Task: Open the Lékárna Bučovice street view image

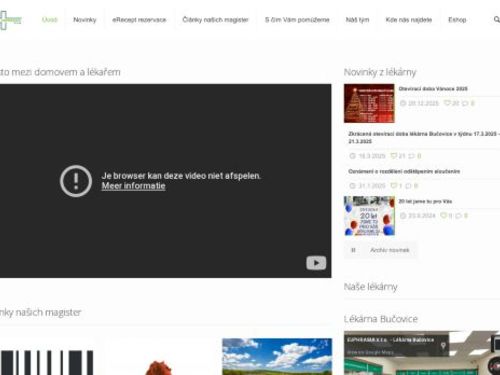Action: (x=422, y=353)
